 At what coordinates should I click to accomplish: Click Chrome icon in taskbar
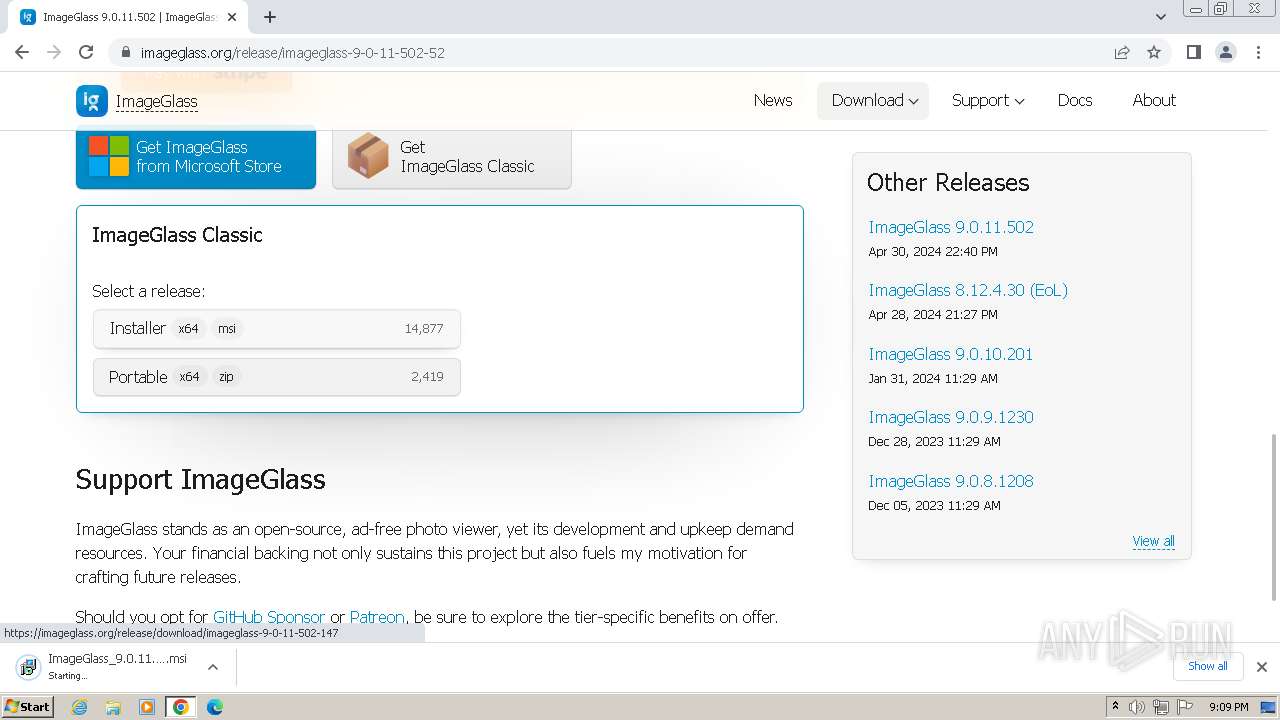click(x=181, y=707)
